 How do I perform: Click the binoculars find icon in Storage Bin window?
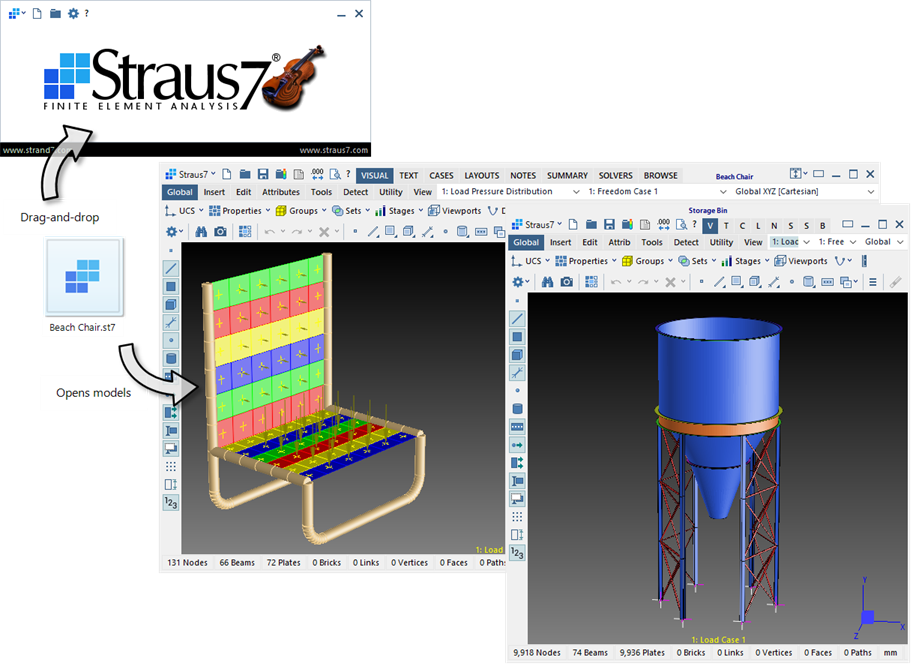pos(547,282)
